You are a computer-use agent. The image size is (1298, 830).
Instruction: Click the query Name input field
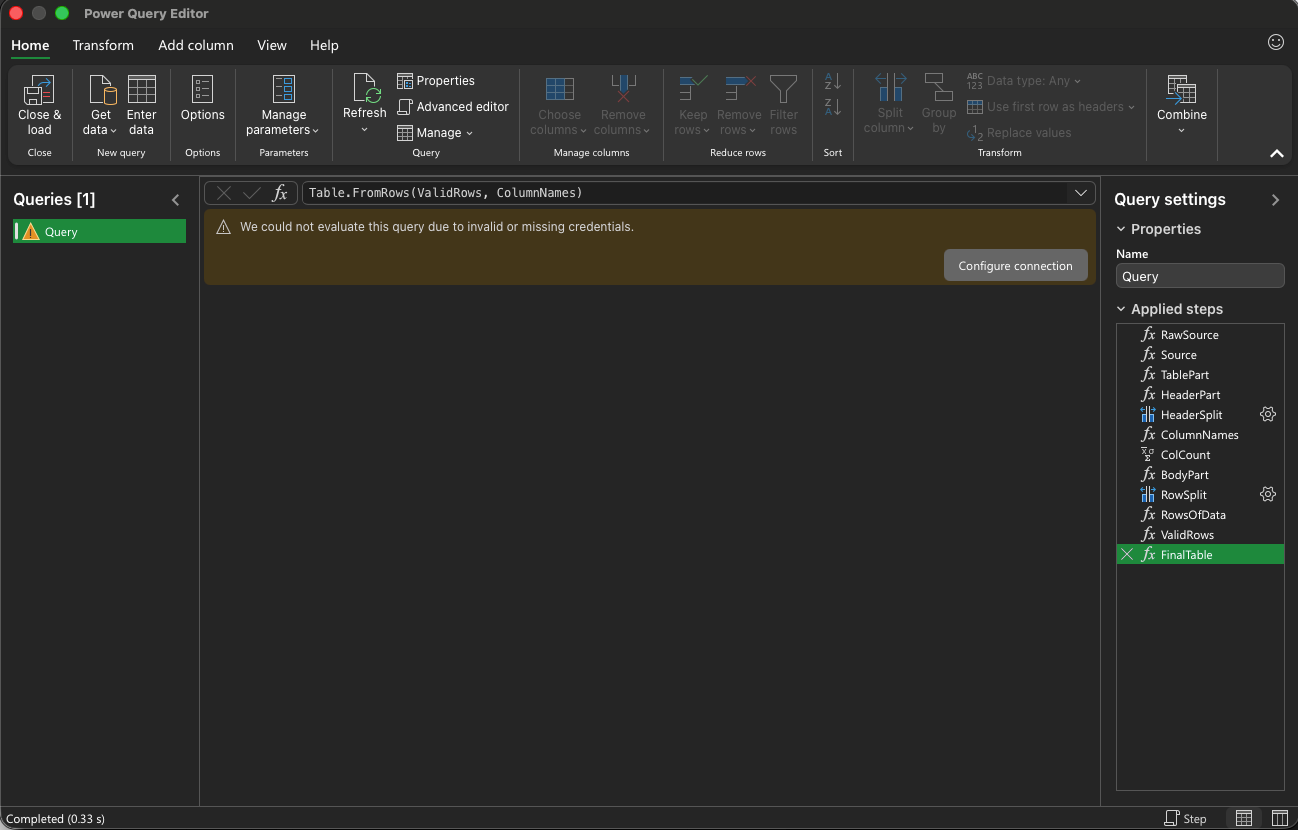1200,277
